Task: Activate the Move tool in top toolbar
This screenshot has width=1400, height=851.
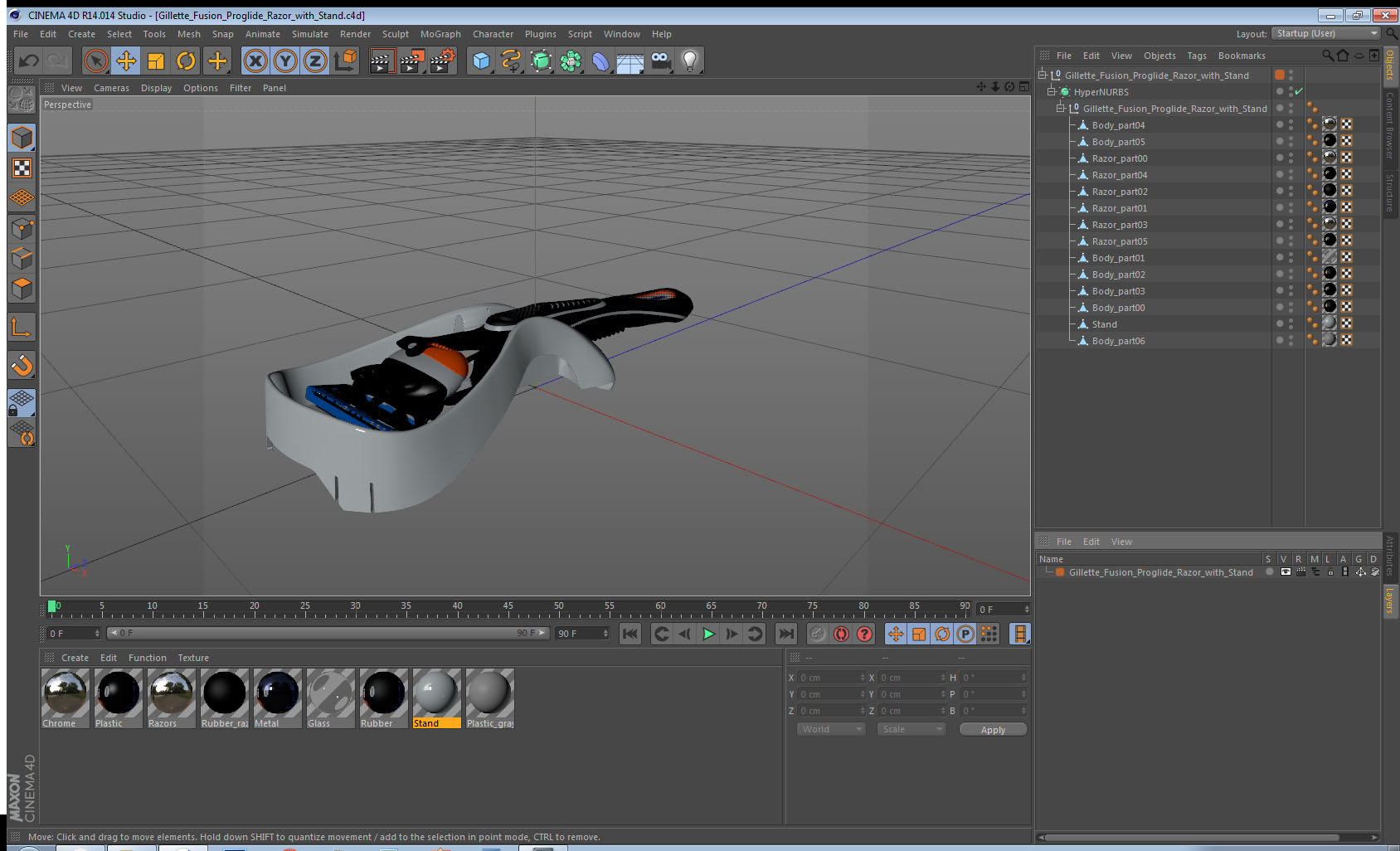Action: pyautogui.click(x=126, y=61)
